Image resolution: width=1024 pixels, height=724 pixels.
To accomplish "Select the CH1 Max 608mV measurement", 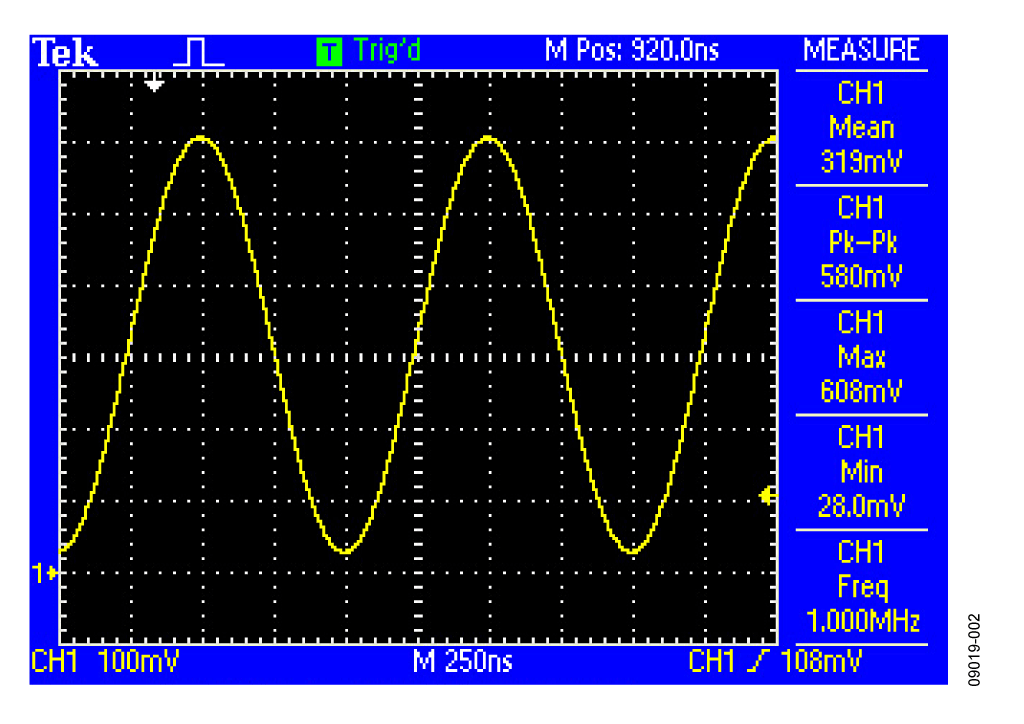I will point(861,357).
